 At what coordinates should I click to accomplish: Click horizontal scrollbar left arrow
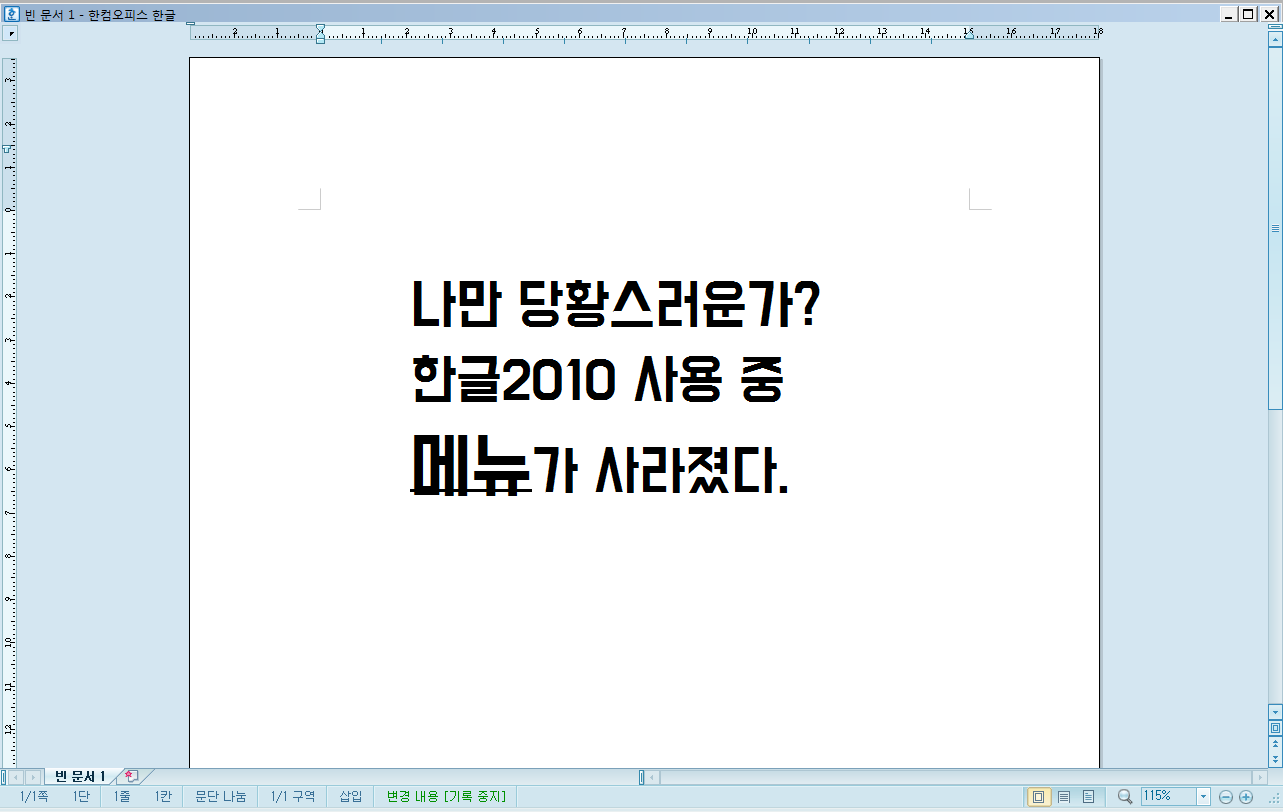[x=653, y=777]
